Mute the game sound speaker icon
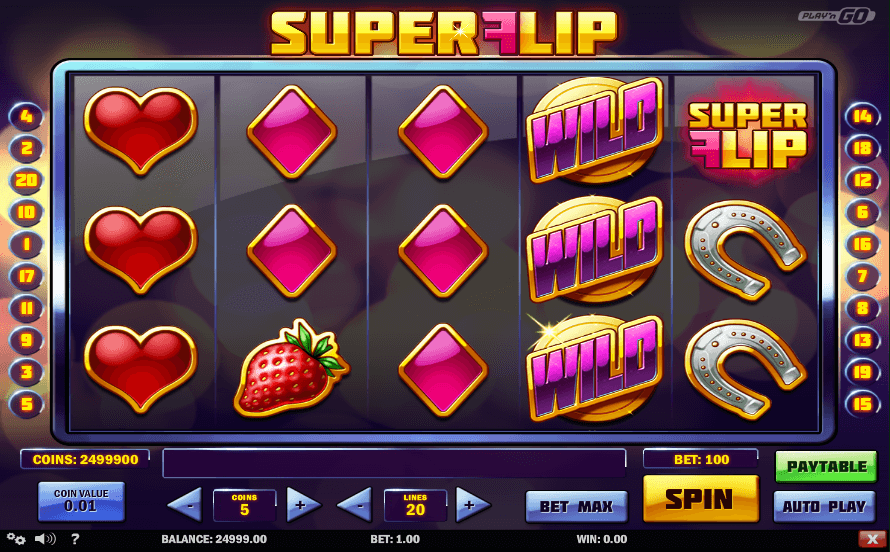This screenshot has width=890, height=552. pos(45,539)
